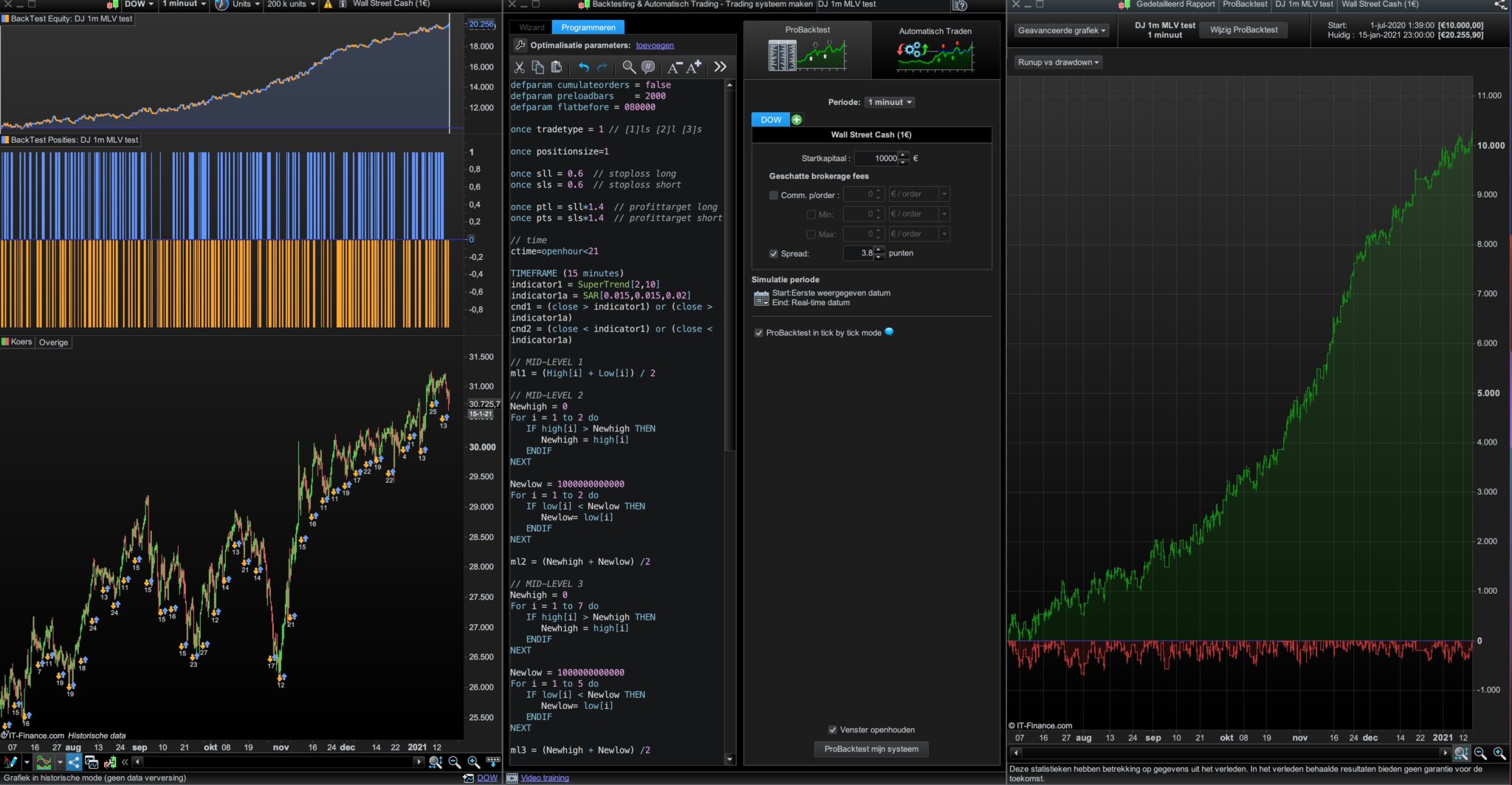Open the Periode 1 minuut dropdown
Image resolution: width=1512 pixels, height=785 pixels.
pos(890,103)
